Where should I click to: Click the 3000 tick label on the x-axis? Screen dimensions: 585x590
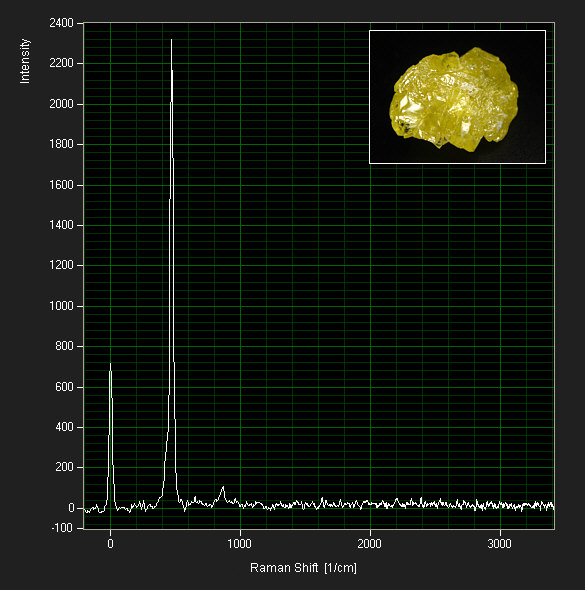click(x=500, y=544)
